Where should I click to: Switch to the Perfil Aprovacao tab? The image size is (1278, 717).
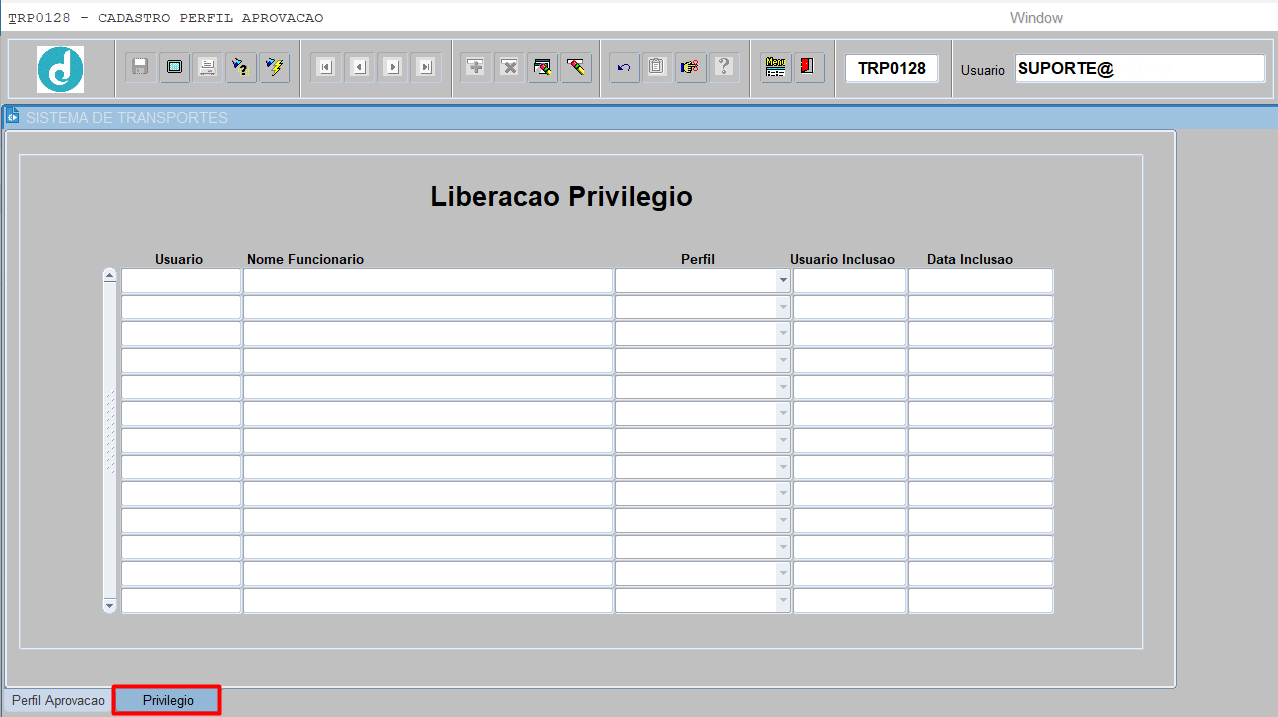click(58, 701)
